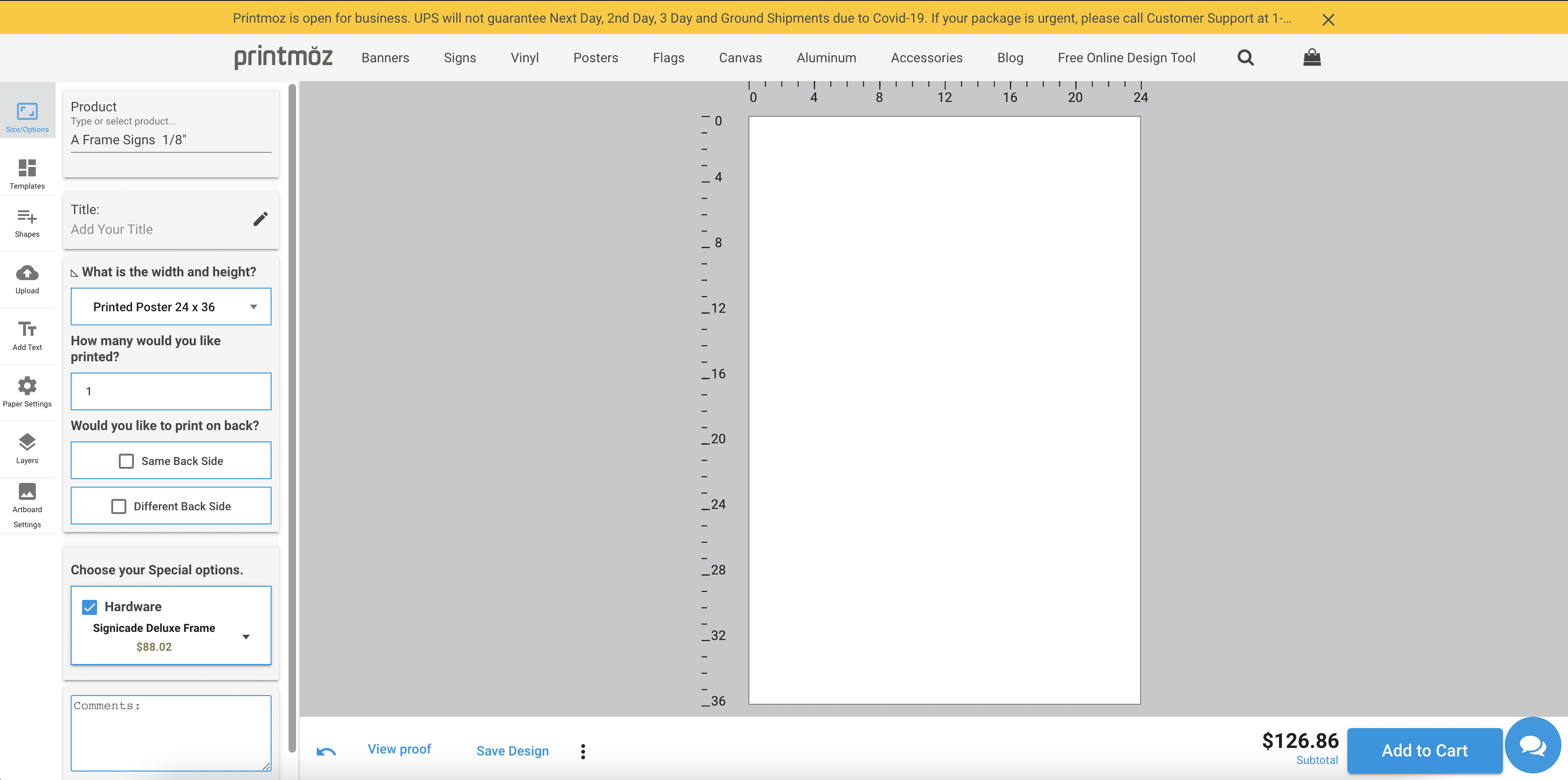Open the Banners menu item
The image size is (1568, 780).
[385, 58]
